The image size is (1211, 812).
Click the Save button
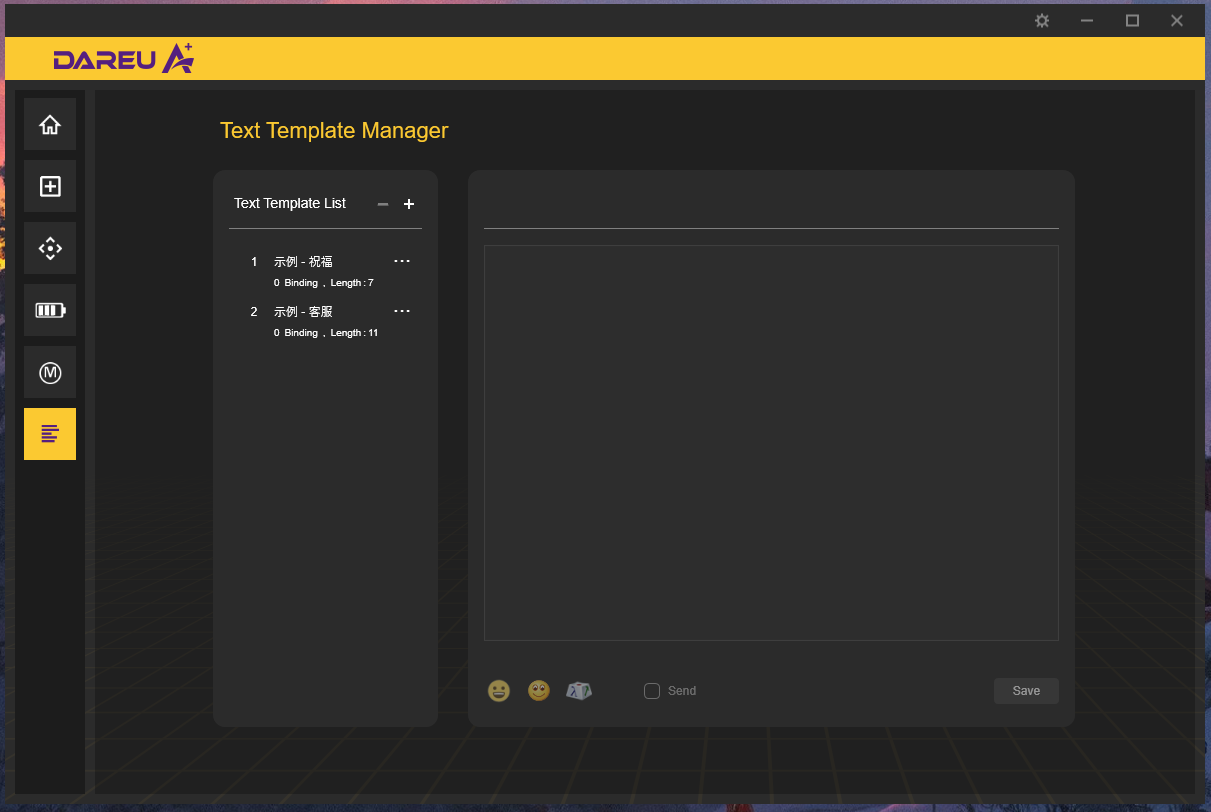[1026, 691]
